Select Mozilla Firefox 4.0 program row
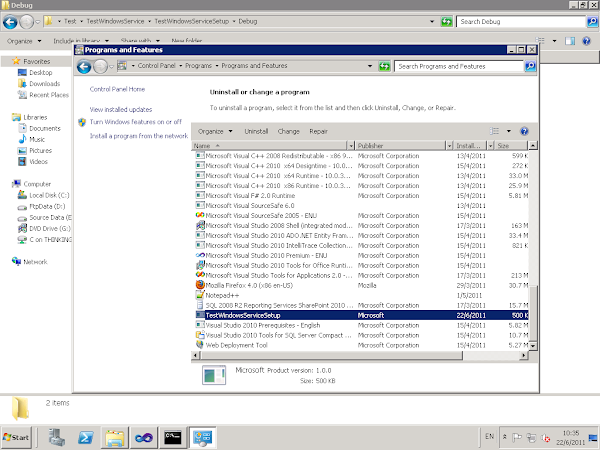Viewport: 600px width, 450px height. click(362, 285)
